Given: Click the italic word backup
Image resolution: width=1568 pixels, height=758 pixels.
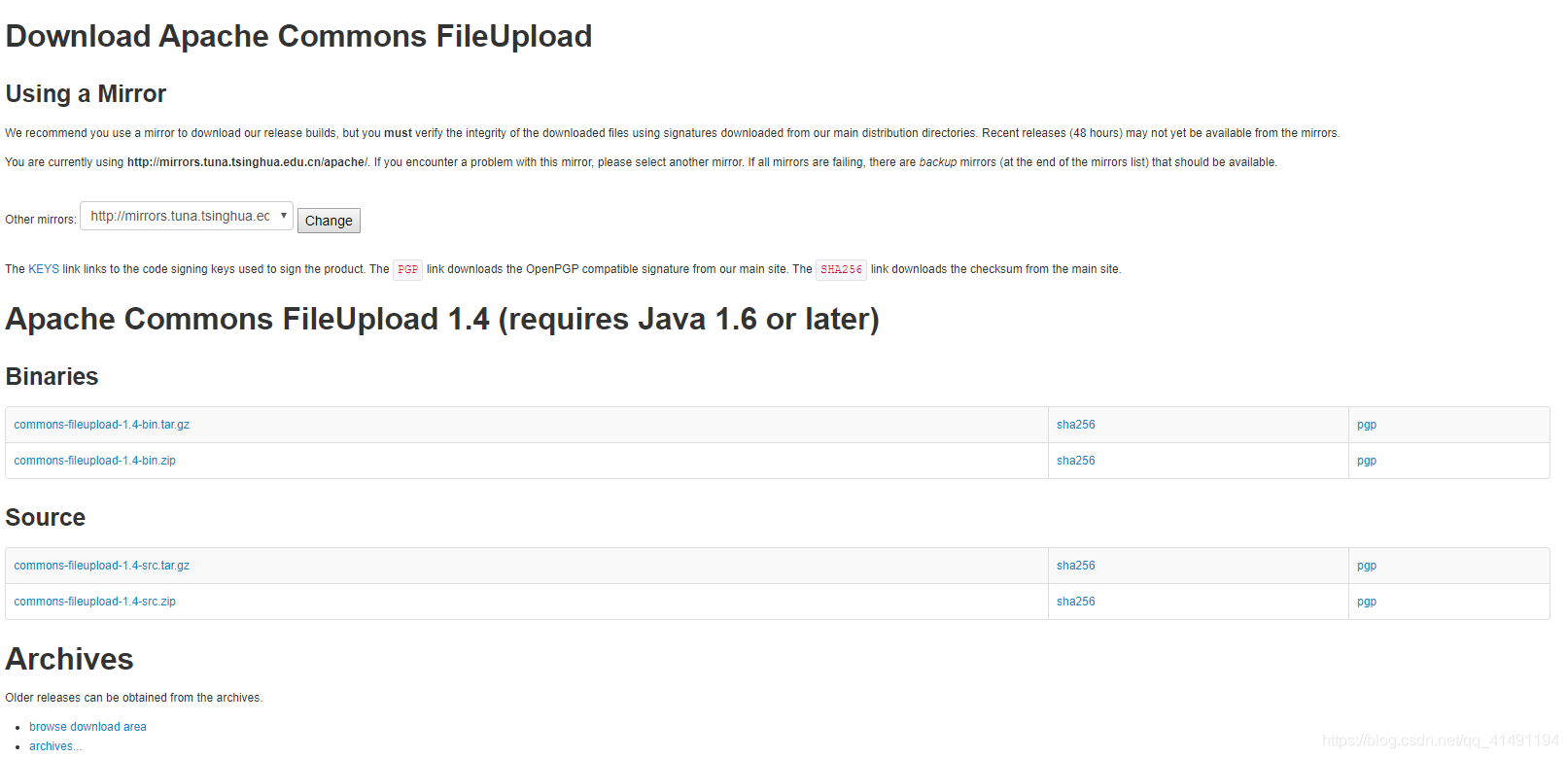Looking at the screenshot, I should pyautogui.click(x=938, y=162).
